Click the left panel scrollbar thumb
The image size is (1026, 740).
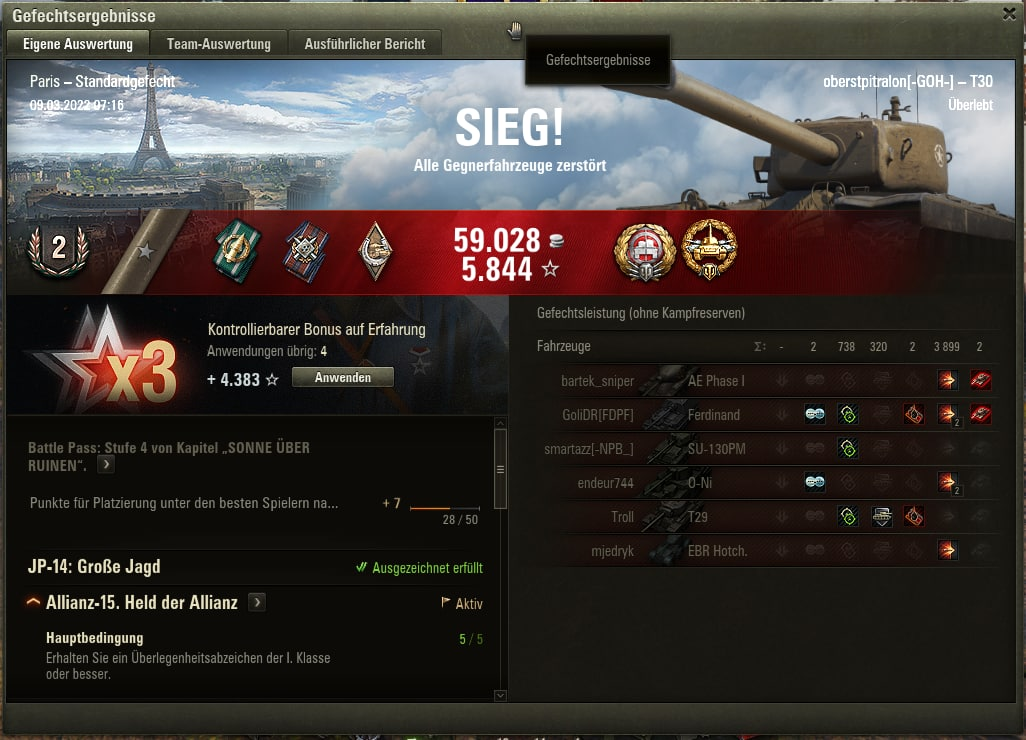coord(501,468)
